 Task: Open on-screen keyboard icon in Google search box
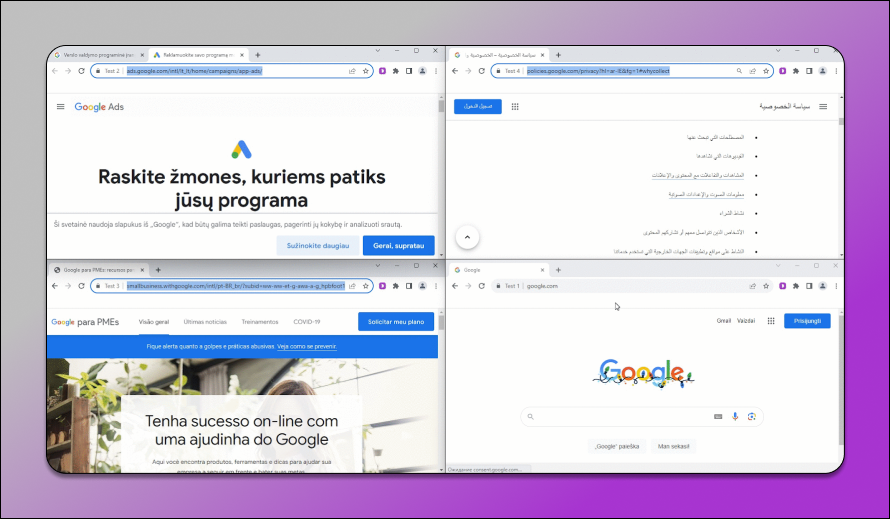718,417
